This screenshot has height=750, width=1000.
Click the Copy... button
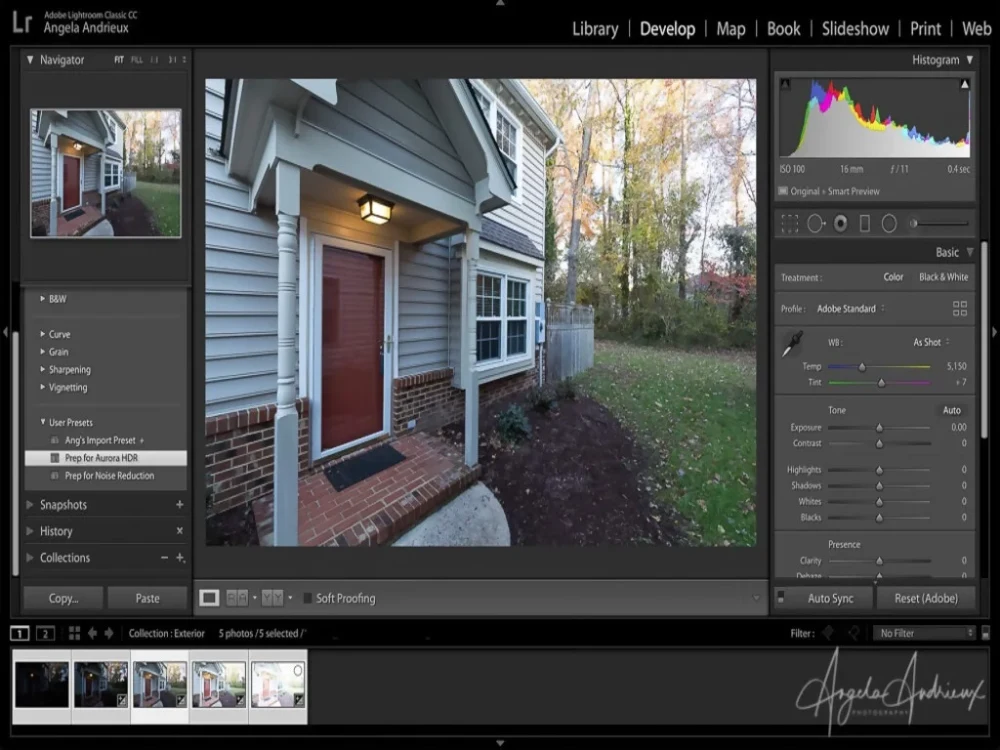coord(63,598)
